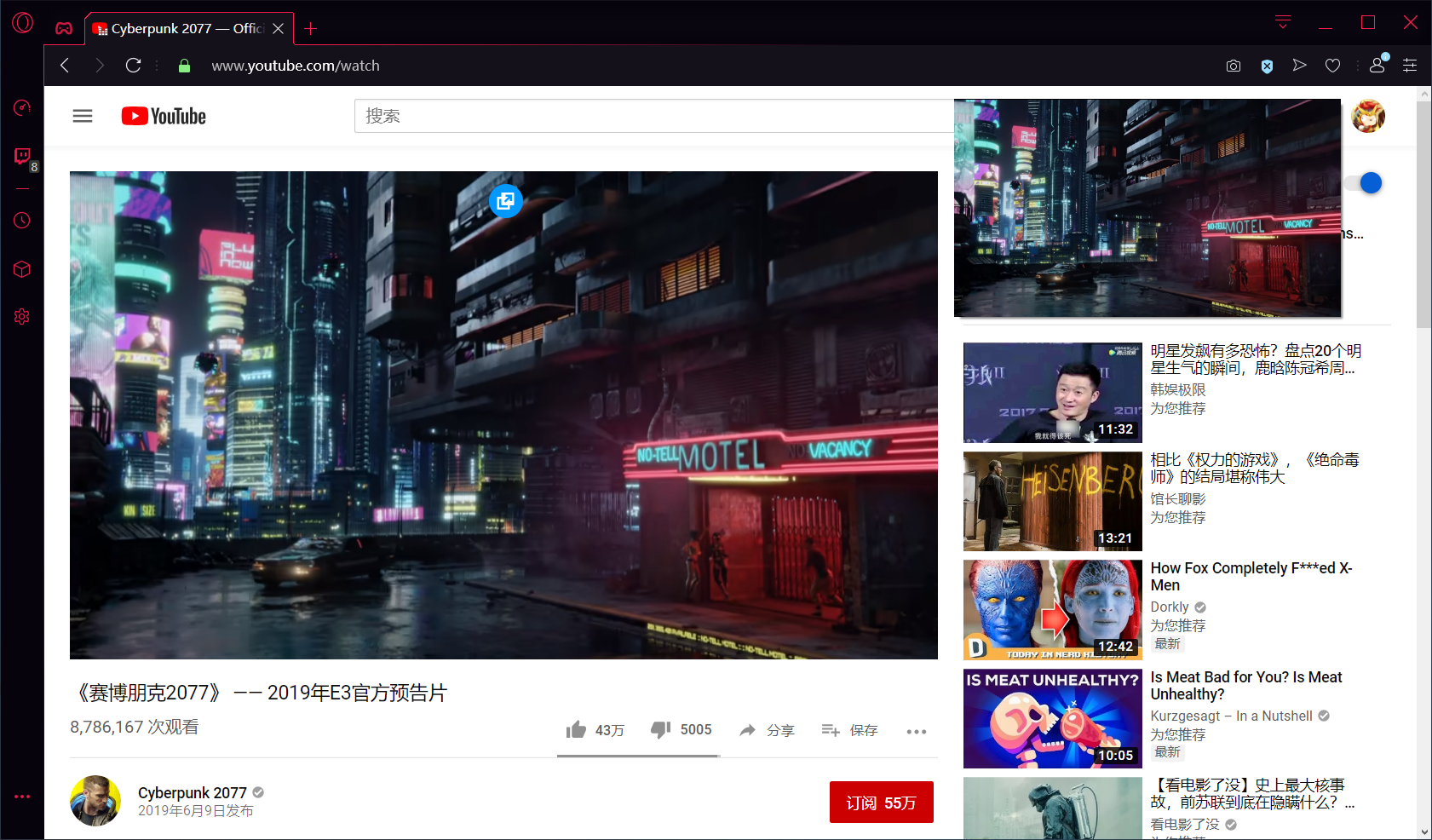
Task: Take a snapshot with camera icon
Action: (1233, 66)
